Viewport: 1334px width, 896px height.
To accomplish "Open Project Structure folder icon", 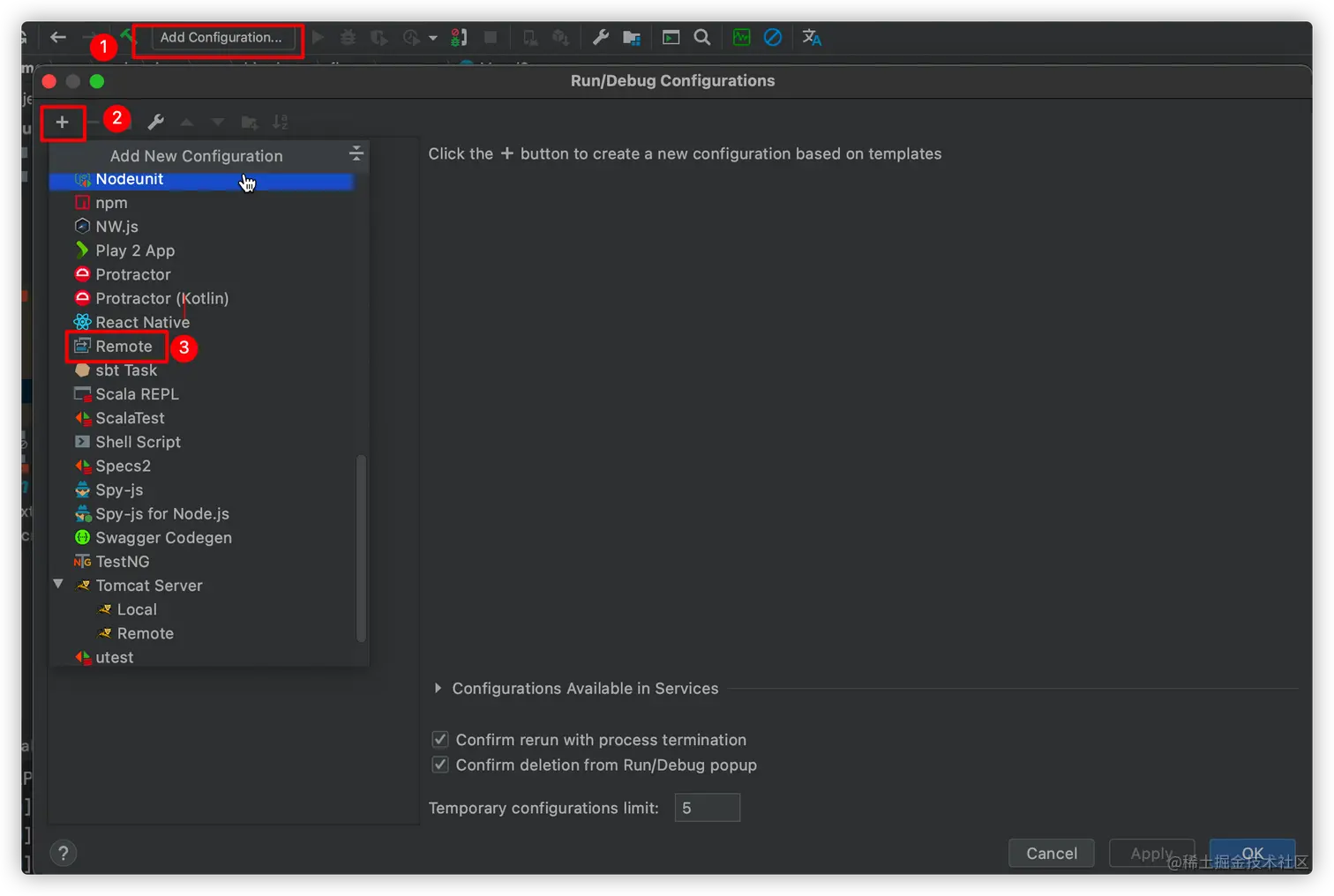I will (632, 37).
